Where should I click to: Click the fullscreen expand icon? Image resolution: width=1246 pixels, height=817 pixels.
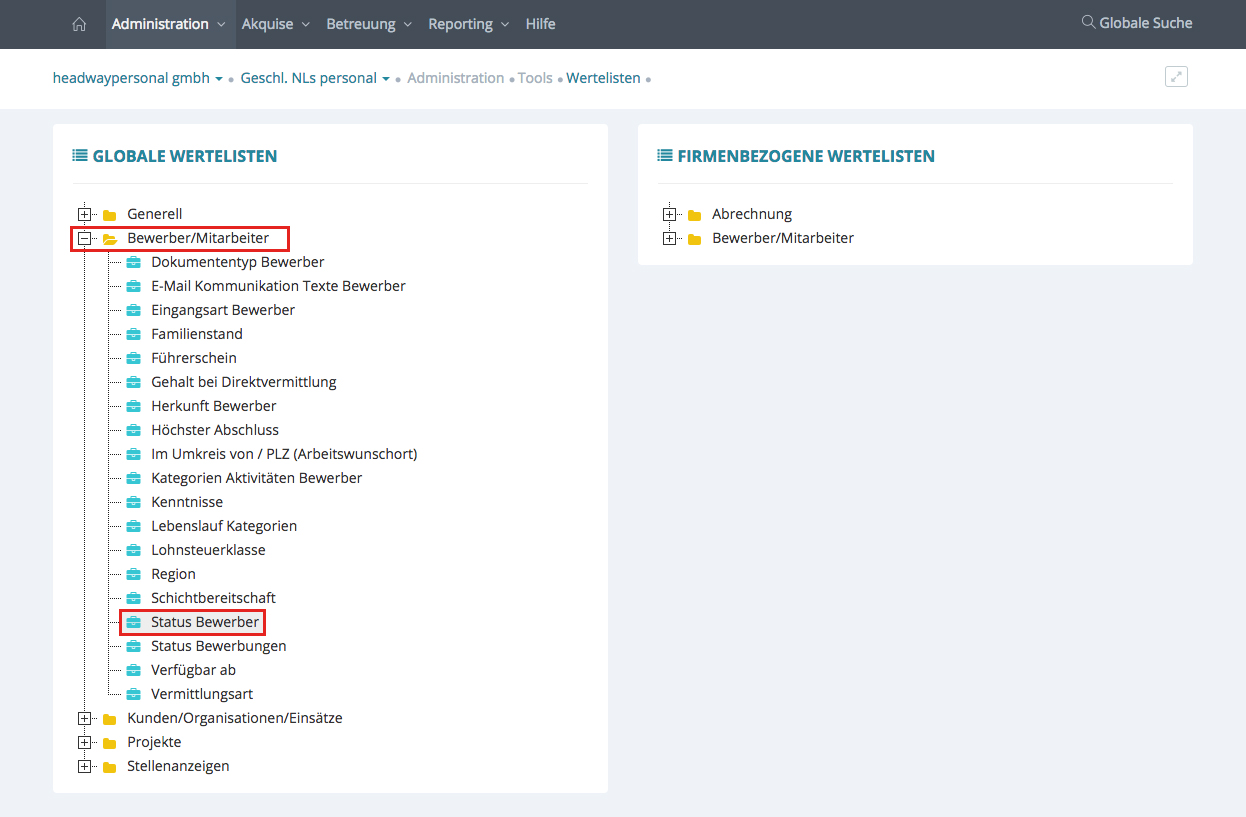click(1176, 77)
